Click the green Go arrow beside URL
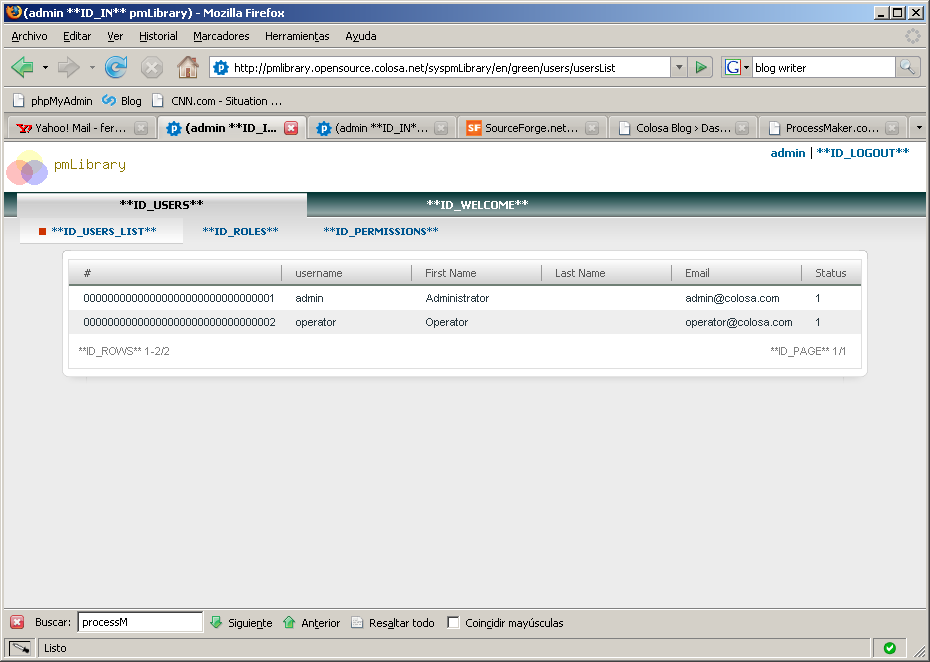Image resolution: width=930 pixels, height=662 pixels. tap(701, 67)
